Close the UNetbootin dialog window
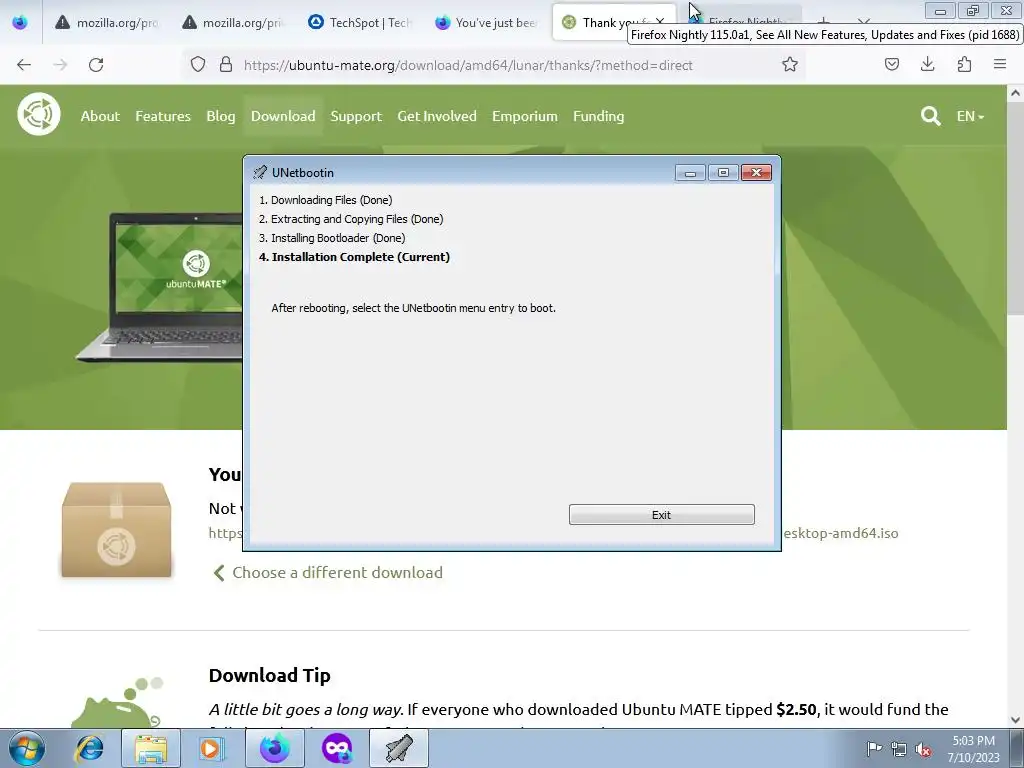The height and width of the screenshot is (768, 1024). [x=756, y=172]
